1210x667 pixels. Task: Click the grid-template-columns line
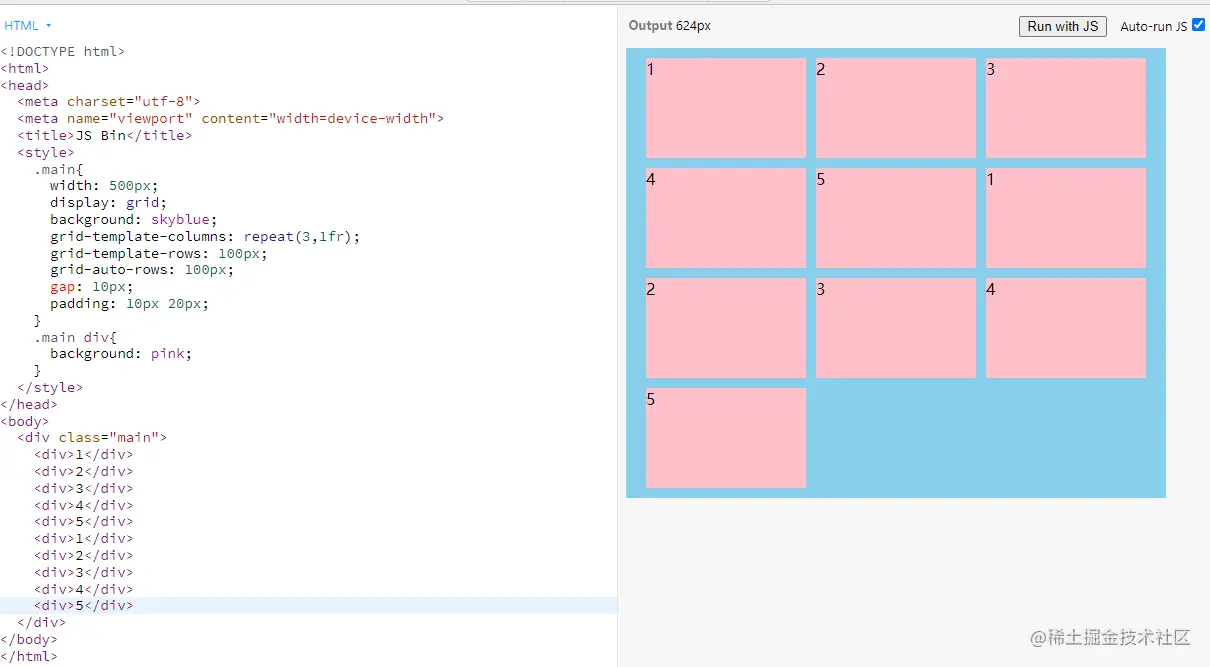click(205, 236)
